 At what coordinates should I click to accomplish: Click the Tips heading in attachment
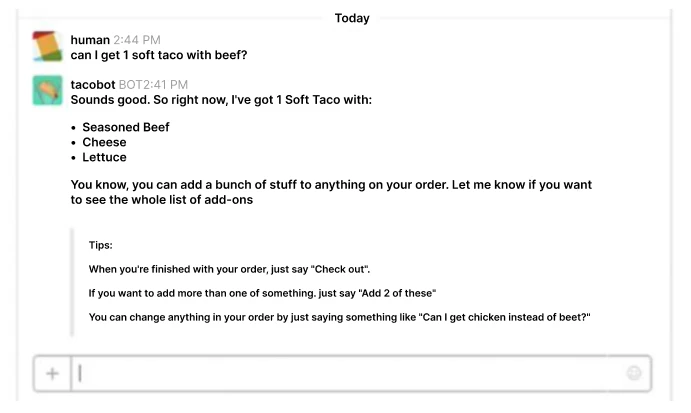(x=100, y=245)
